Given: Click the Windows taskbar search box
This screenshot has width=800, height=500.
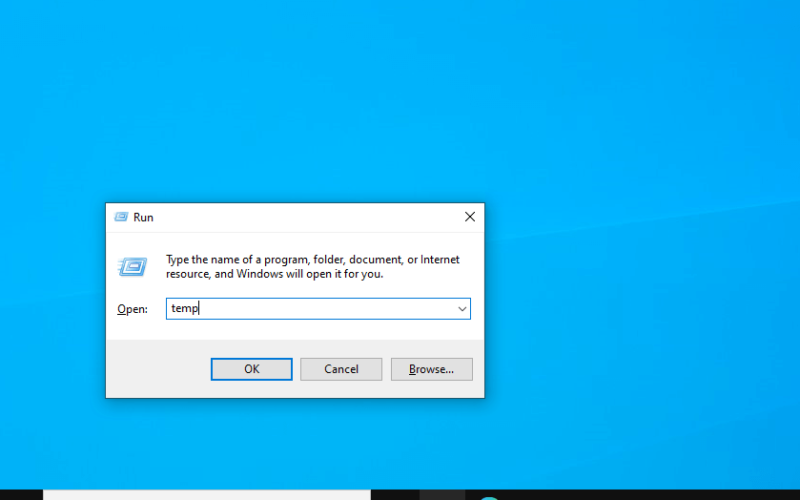Looking at the screenshot, I should point(207,495).
